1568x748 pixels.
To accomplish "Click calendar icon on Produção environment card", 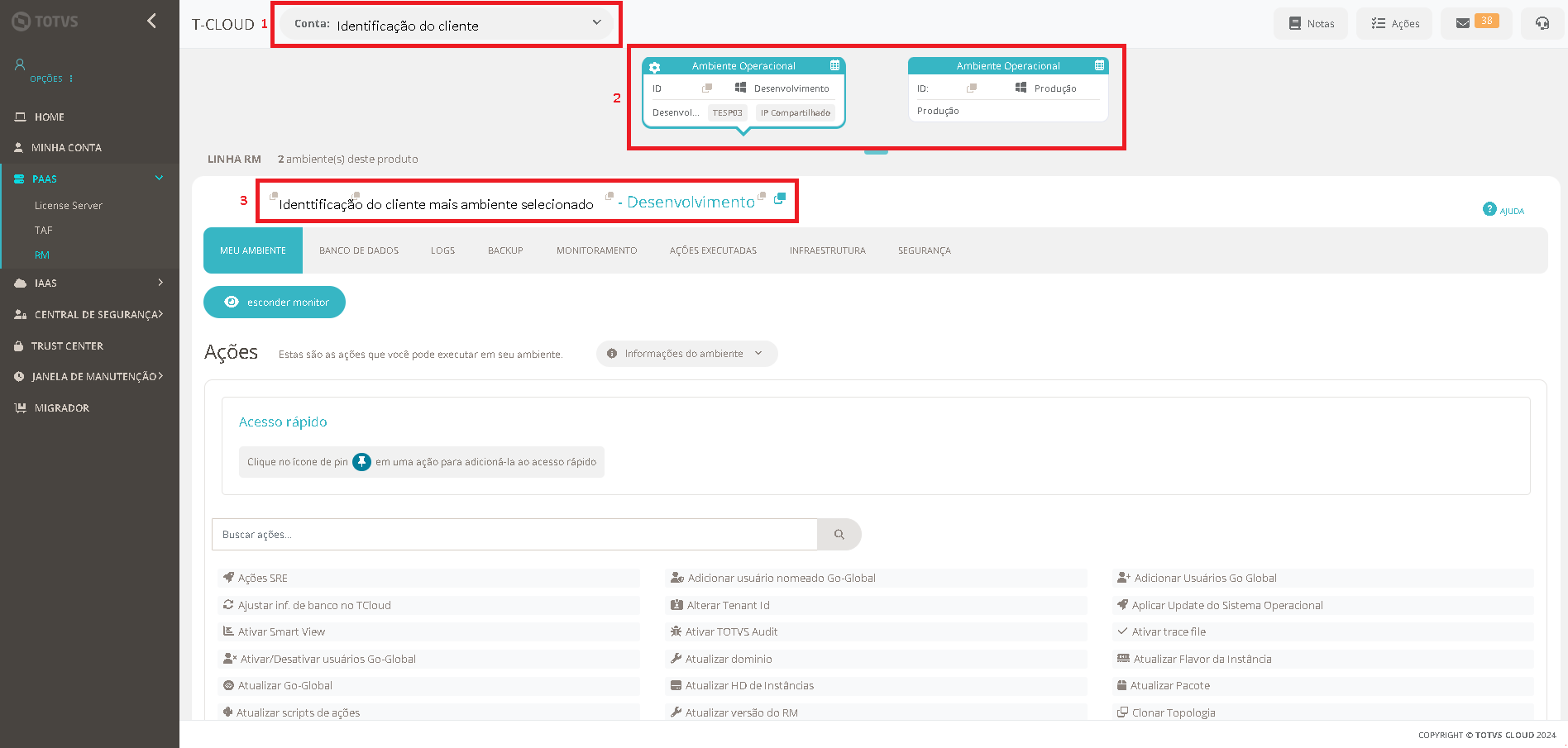I will pos(1099,65).
